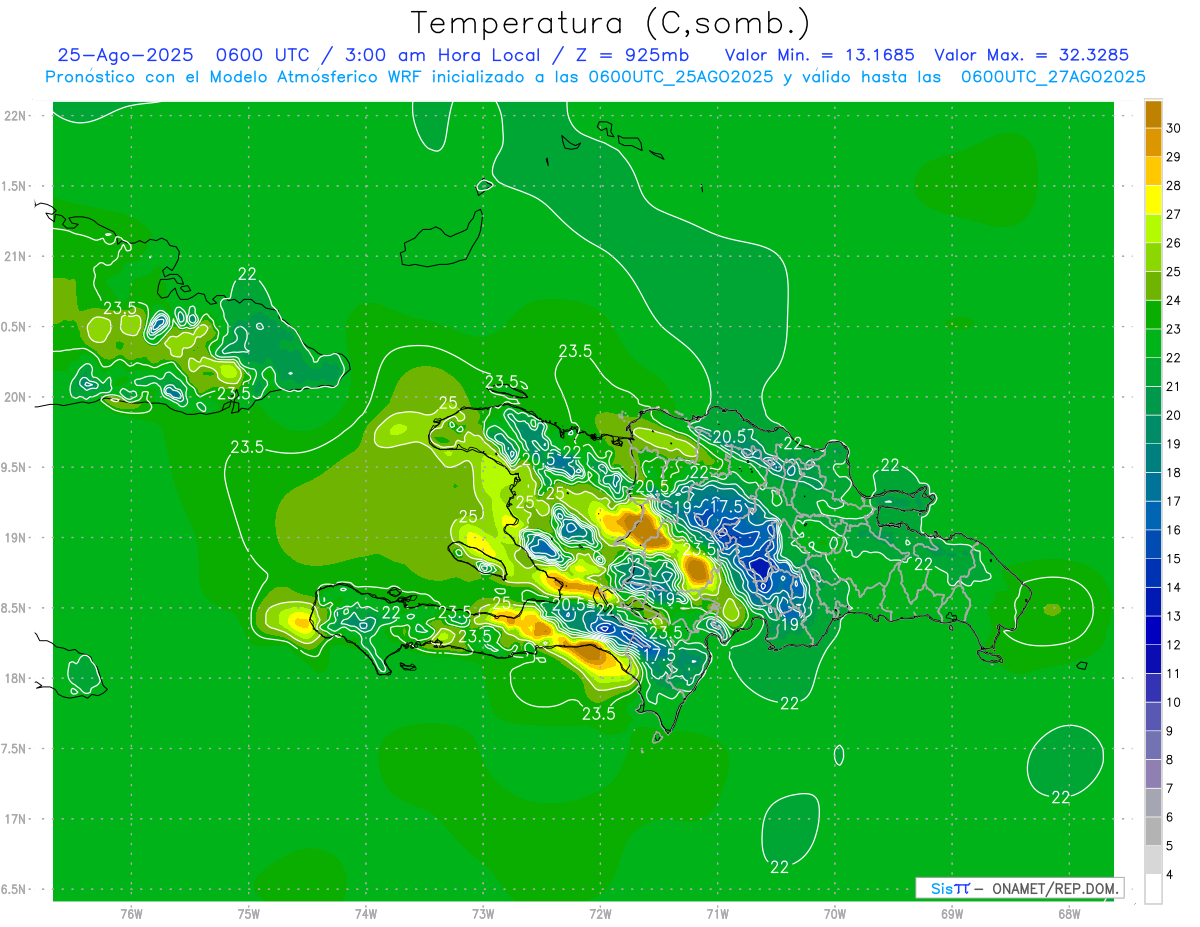Click the purple legend swatch between 7 and 8

[x=1153, y=774]
